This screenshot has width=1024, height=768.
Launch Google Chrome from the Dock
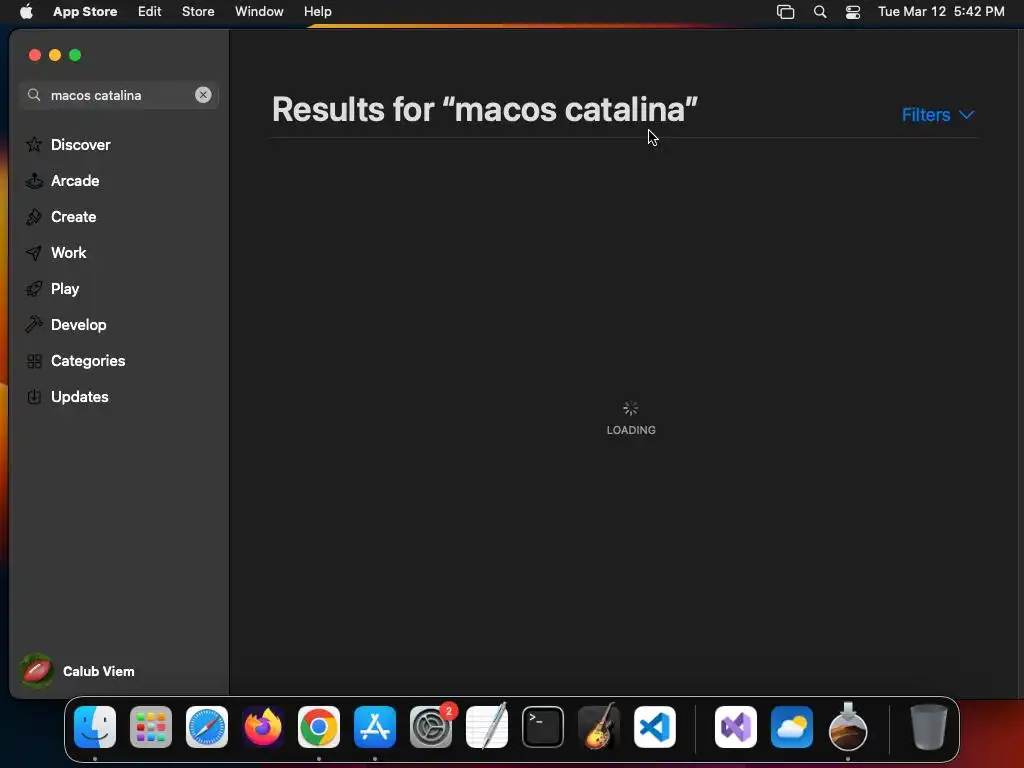pos(319,727)
